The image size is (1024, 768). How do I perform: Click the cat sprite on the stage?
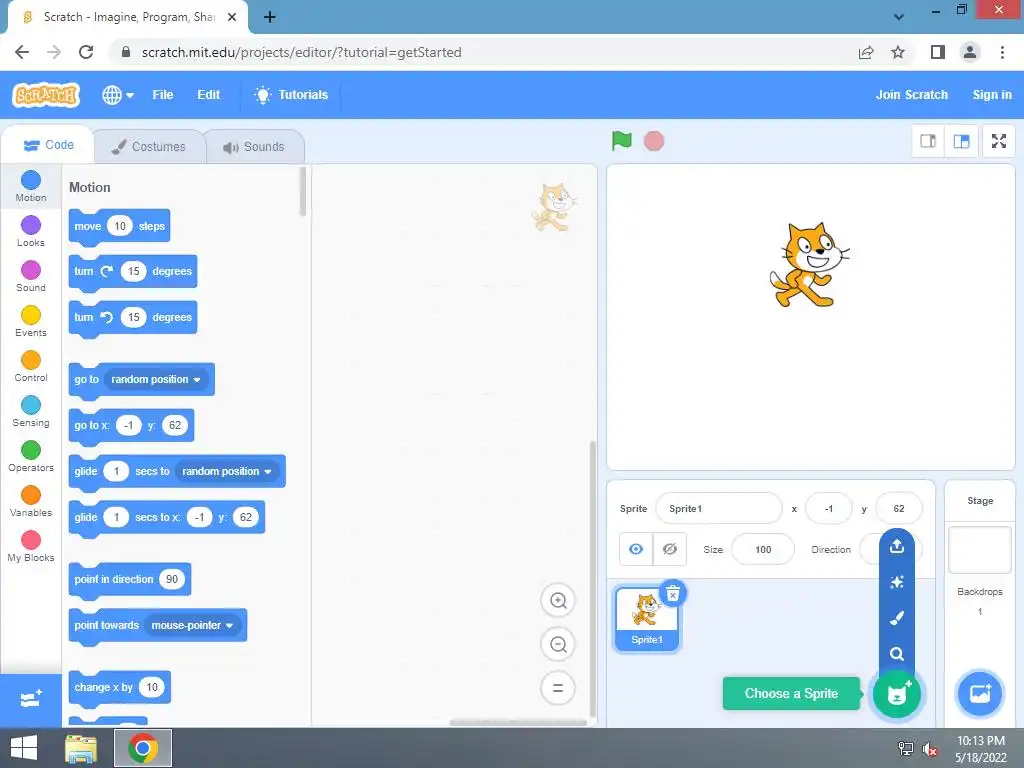click(809, 264)
